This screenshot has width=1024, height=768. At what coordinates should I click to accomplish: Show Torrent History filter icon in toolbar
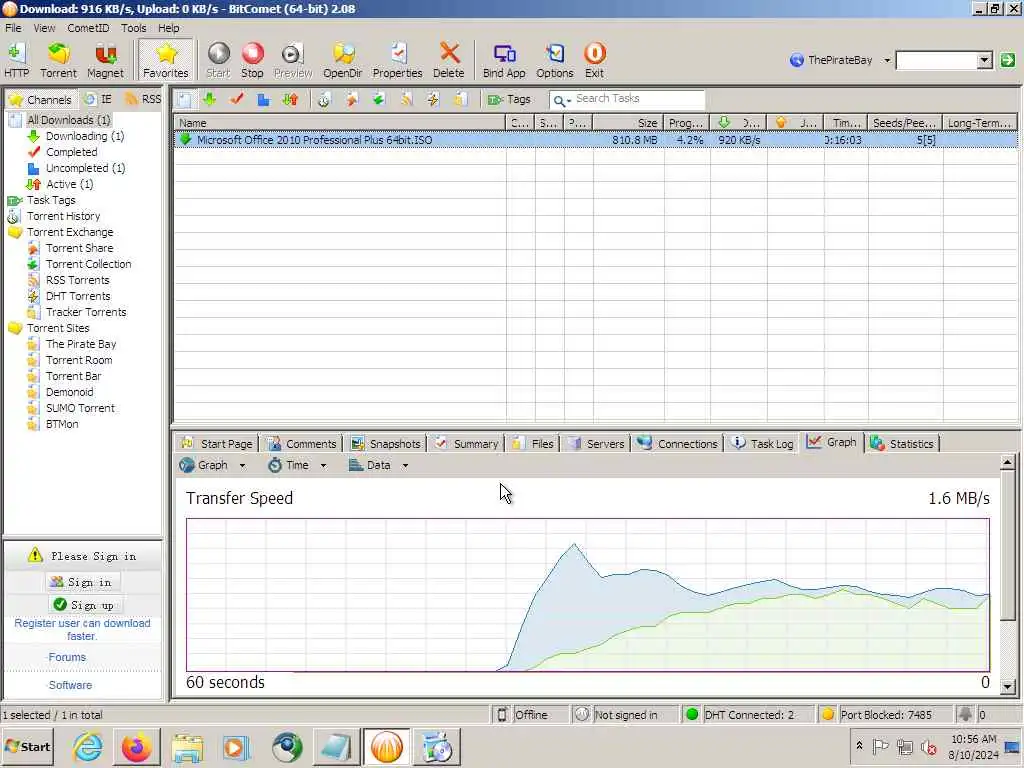pyautogui.click(x=324, y=99)
